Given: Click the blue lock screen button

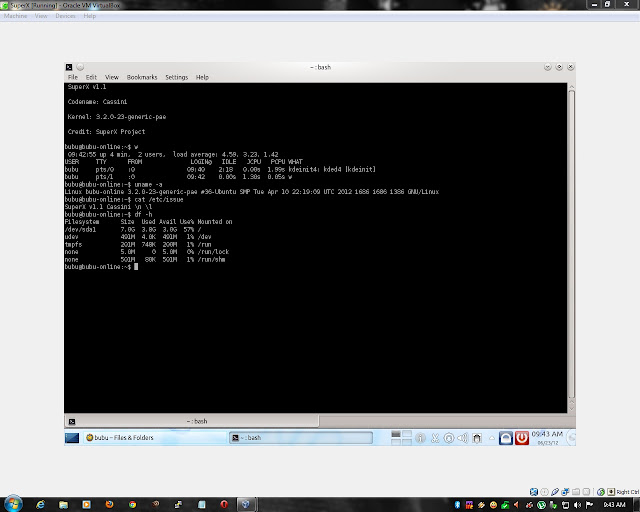Looking at the screenshot, I should tap(506, 438).
